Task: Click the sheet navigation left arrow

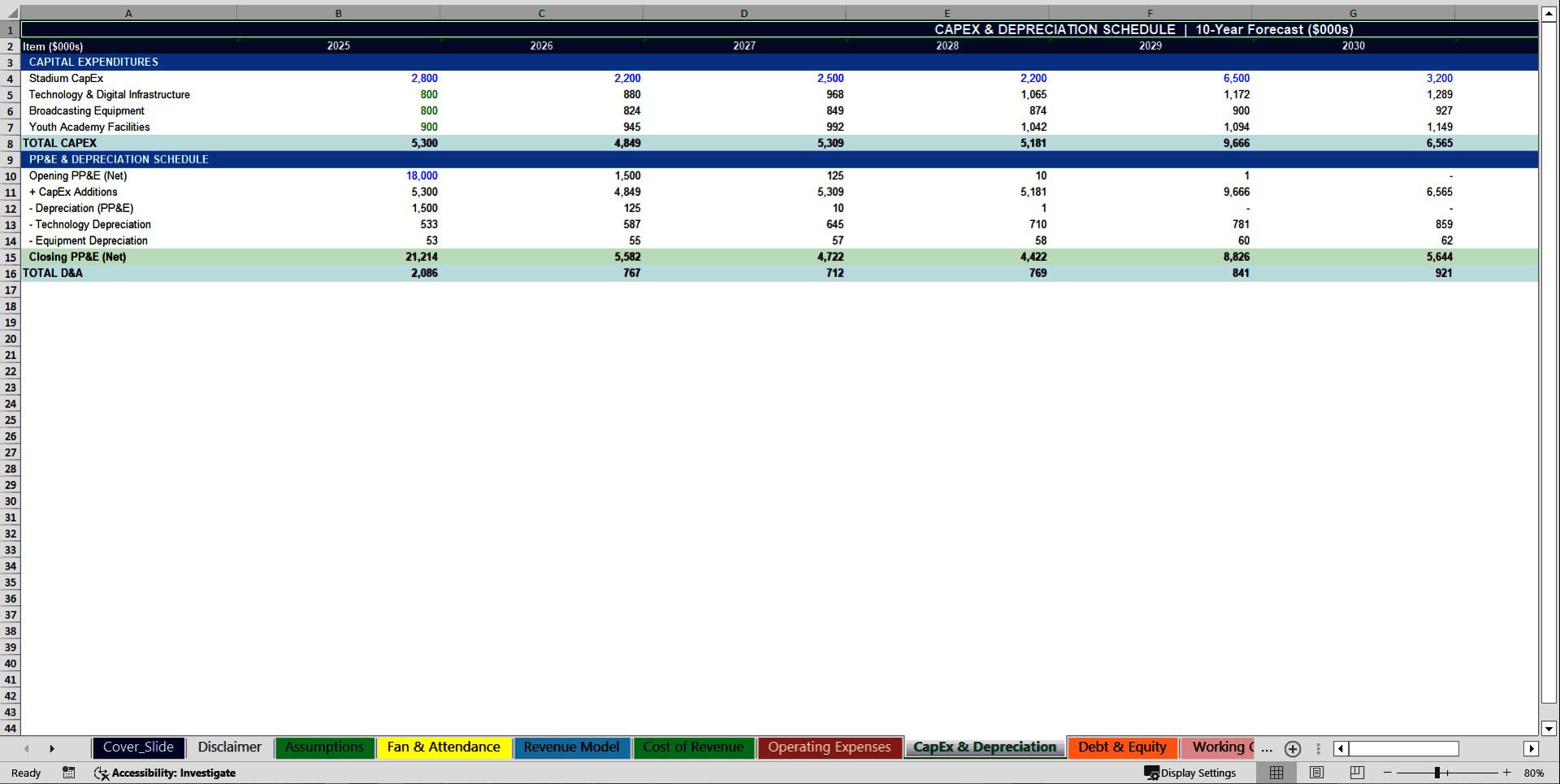Action: coord(27,747)
